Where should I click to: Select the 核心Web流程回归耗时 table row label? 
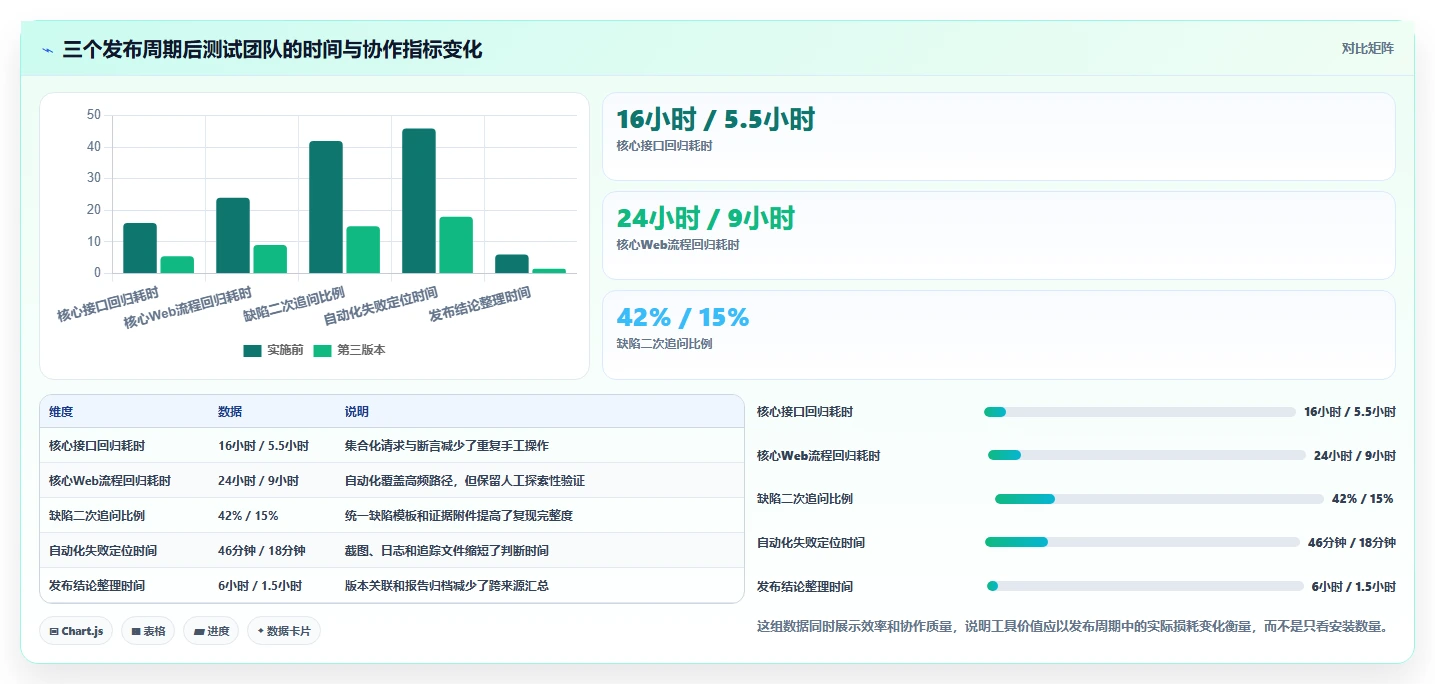coord(110,481)
